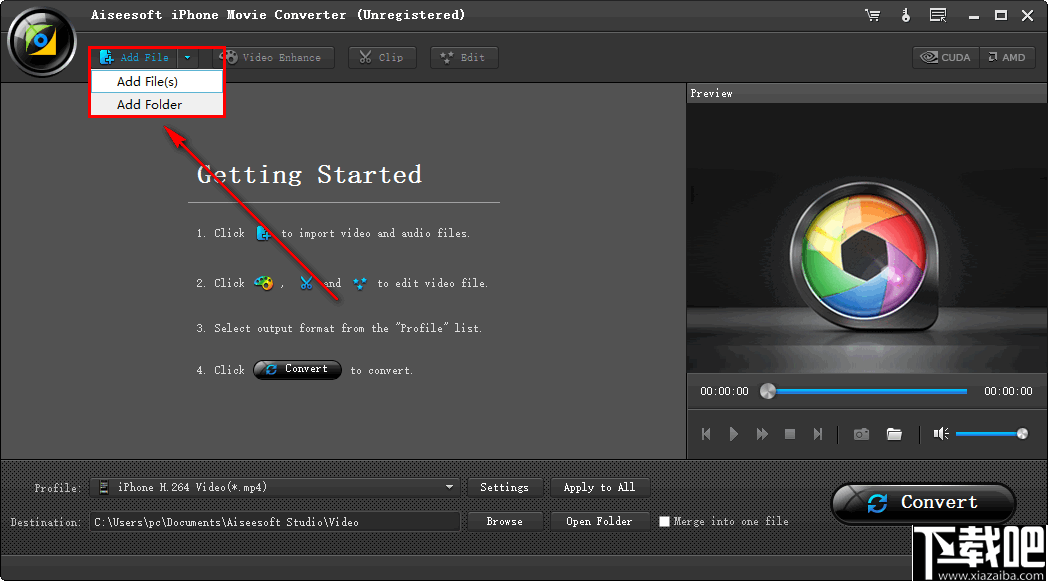
Task: Click the small Convert button in step 4
Action: pyautogui.click(x=297, y=369)
